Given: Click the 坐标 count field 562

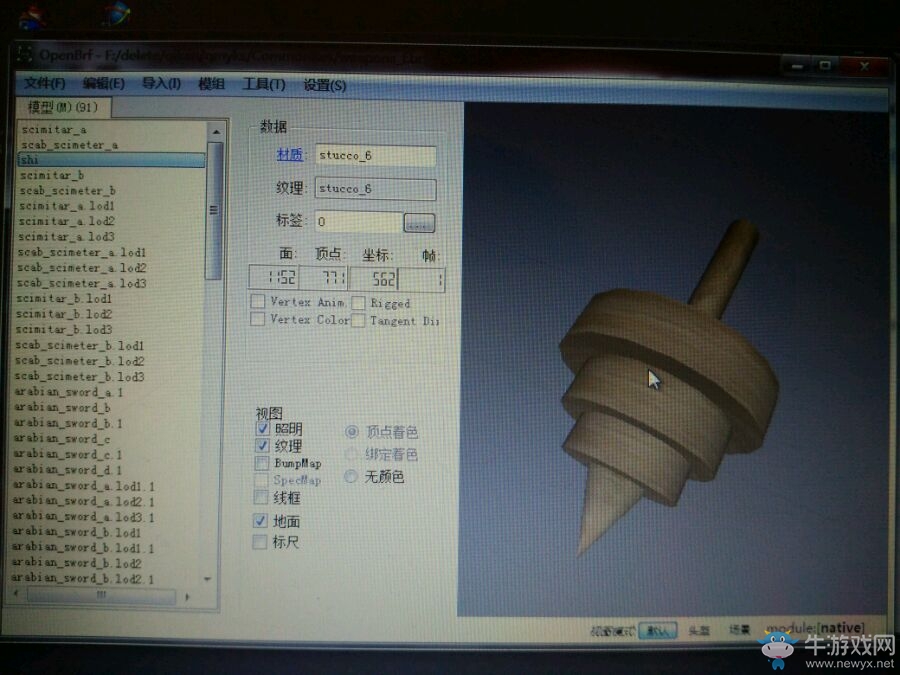Looking at the screenshot, I should click(373, 280).
